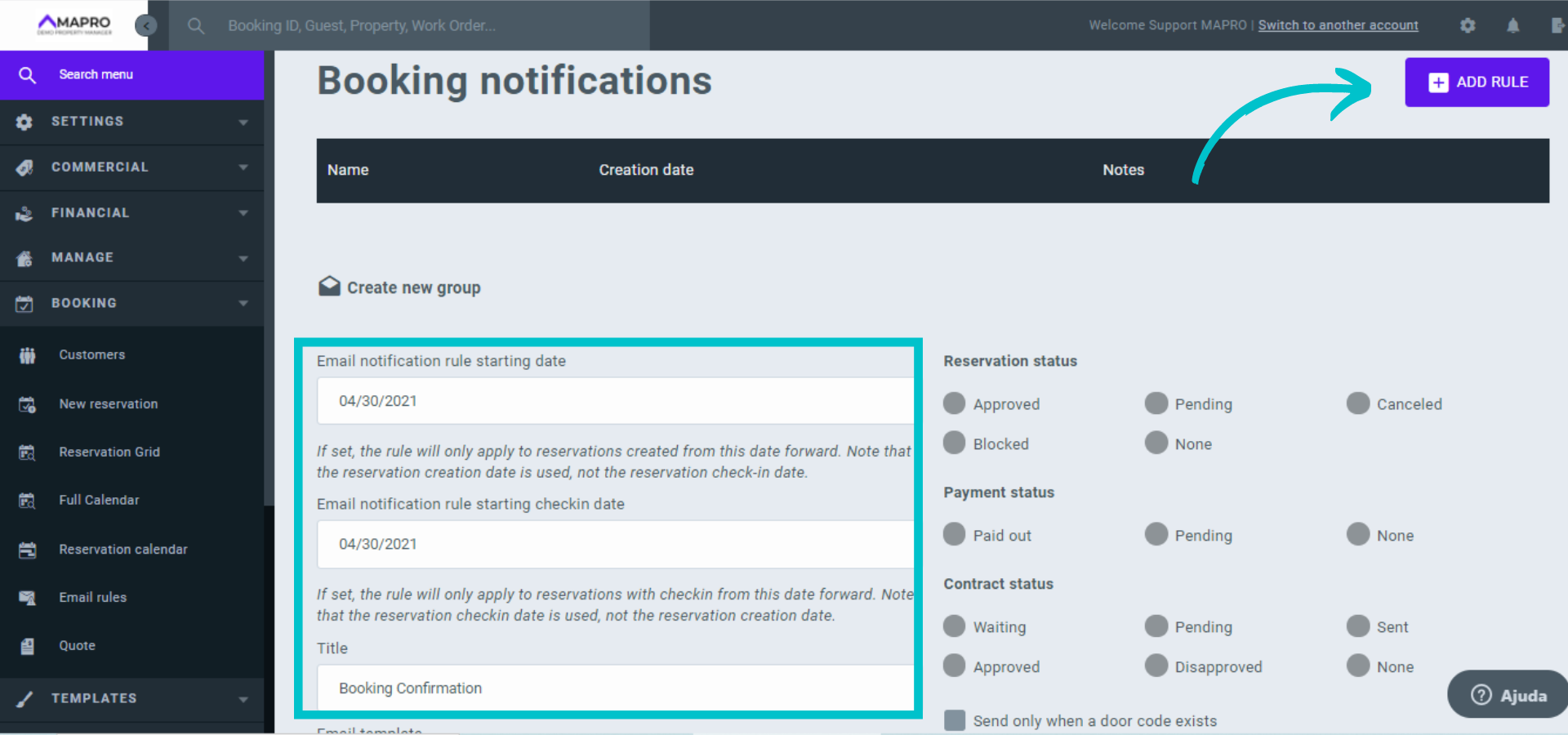The image size is (1568, 735).
Task: Click the Title input field
Action: pyautogui.click(x=614, y=688)
